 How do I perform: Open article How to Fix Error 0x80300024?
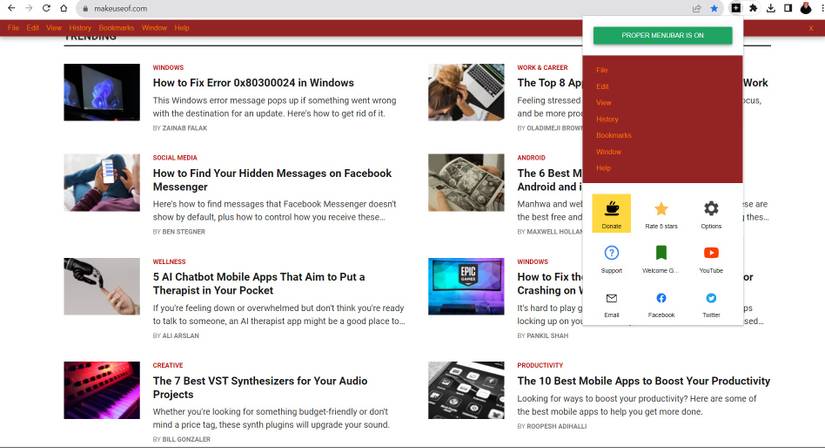253,83
